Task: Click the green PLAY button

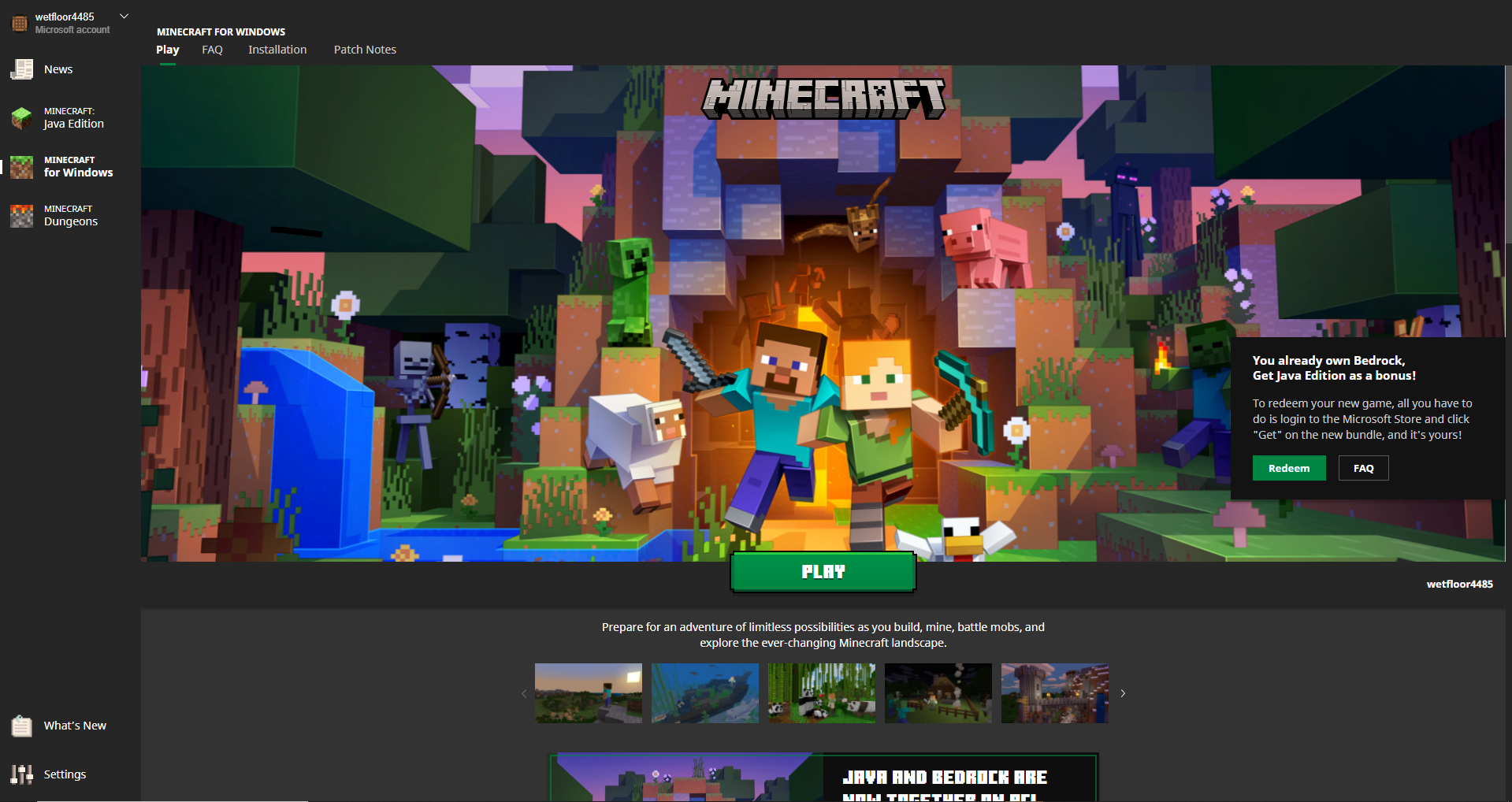Action: point(823,572)
